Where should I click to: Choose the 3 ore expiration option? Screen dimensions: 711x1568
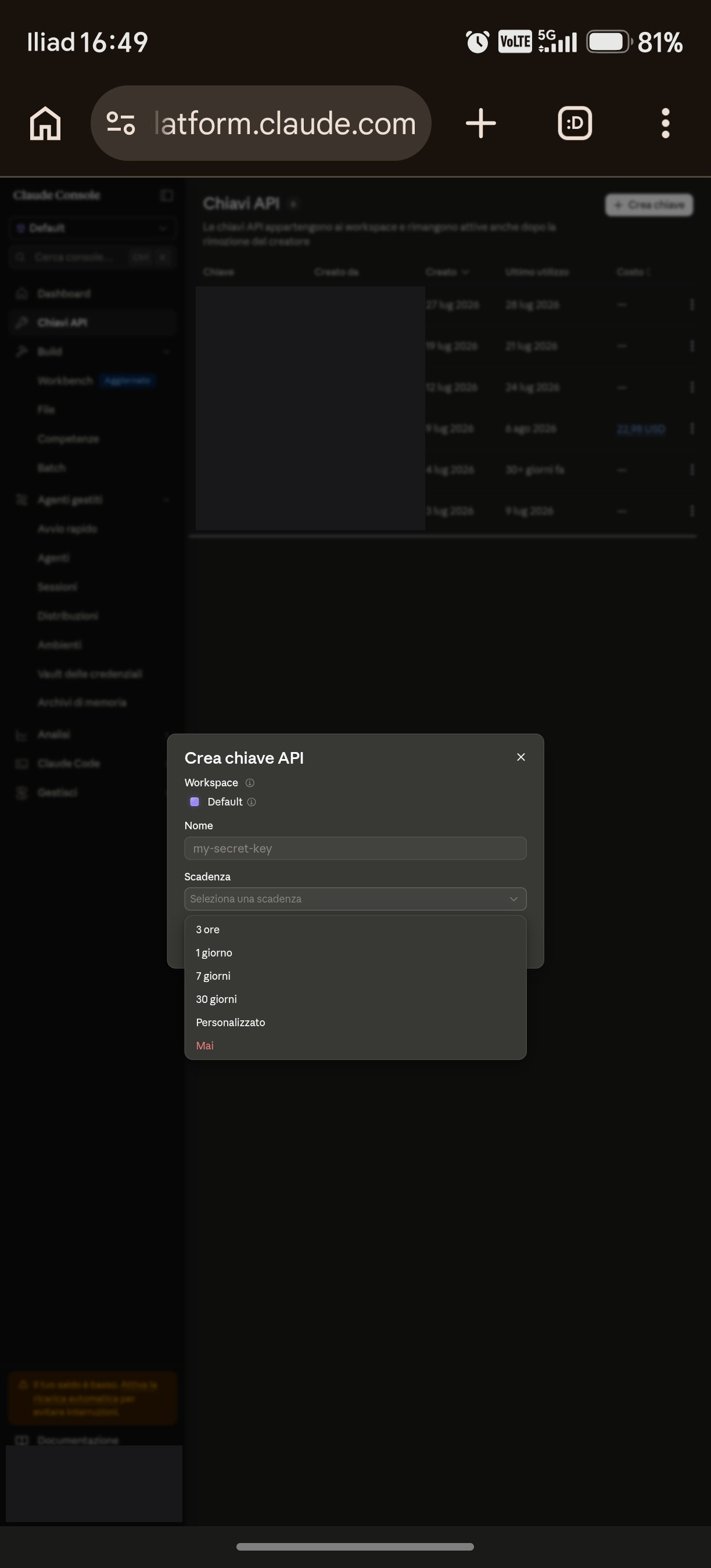[355, 930]
